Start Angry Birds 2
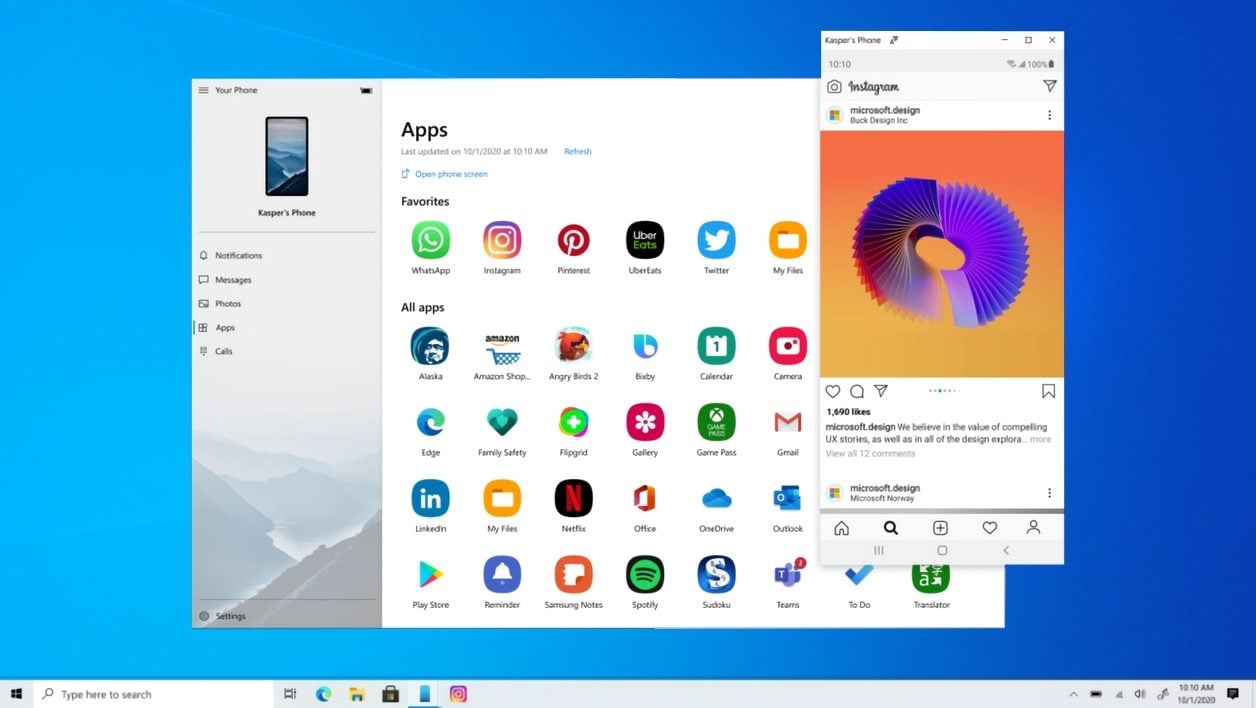 (573, 346)
